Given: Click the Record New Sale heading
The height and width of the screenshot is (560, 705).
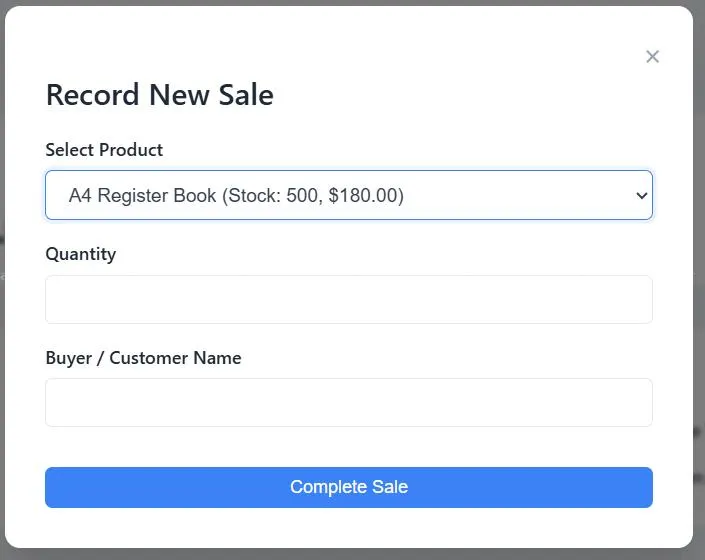Looking at the screenshot, I should point(160,95).
